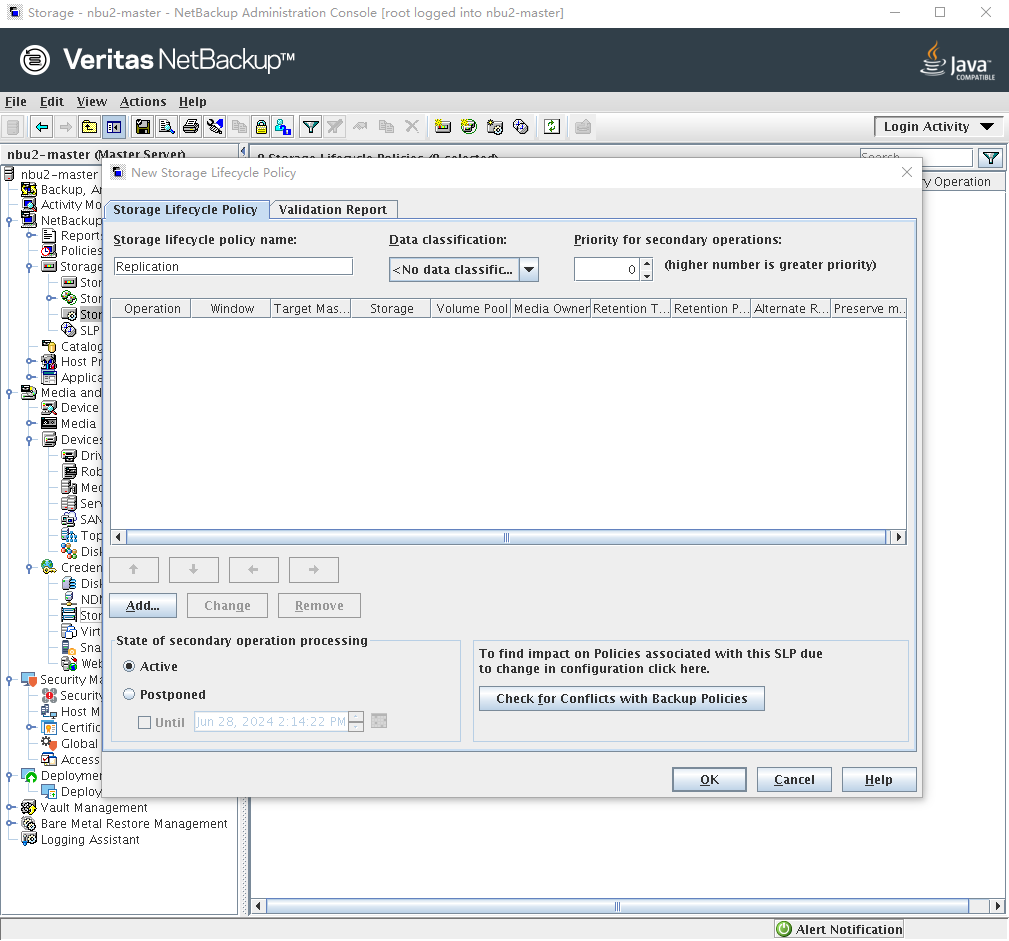Switch to the Validation Report tab
The height and width of the screenshot is (941, 1009).
[x=333, y=209]
